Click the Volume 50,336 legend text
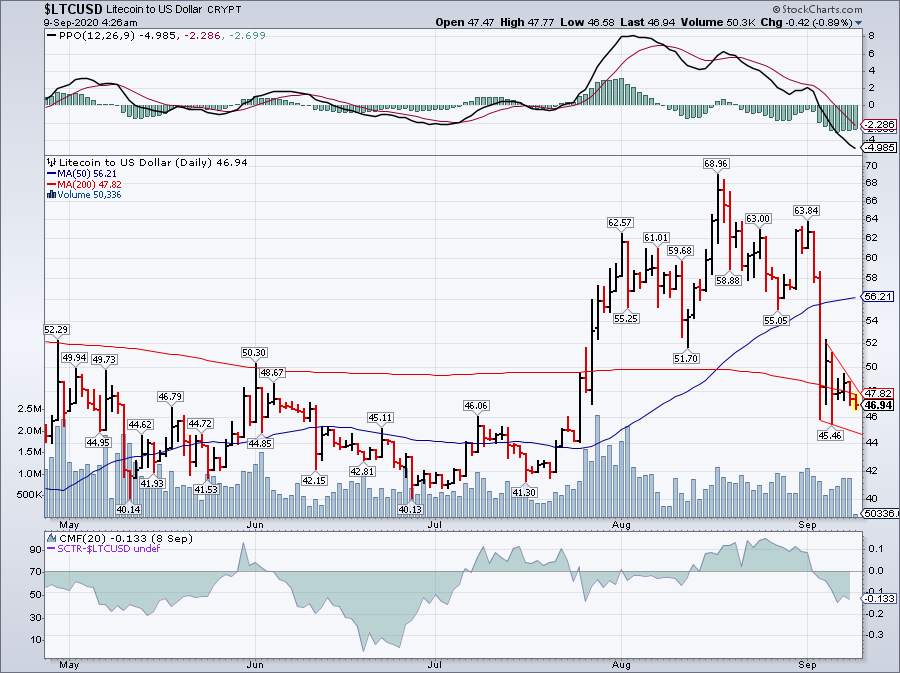The image size is (900, 673). pos(89,194)
